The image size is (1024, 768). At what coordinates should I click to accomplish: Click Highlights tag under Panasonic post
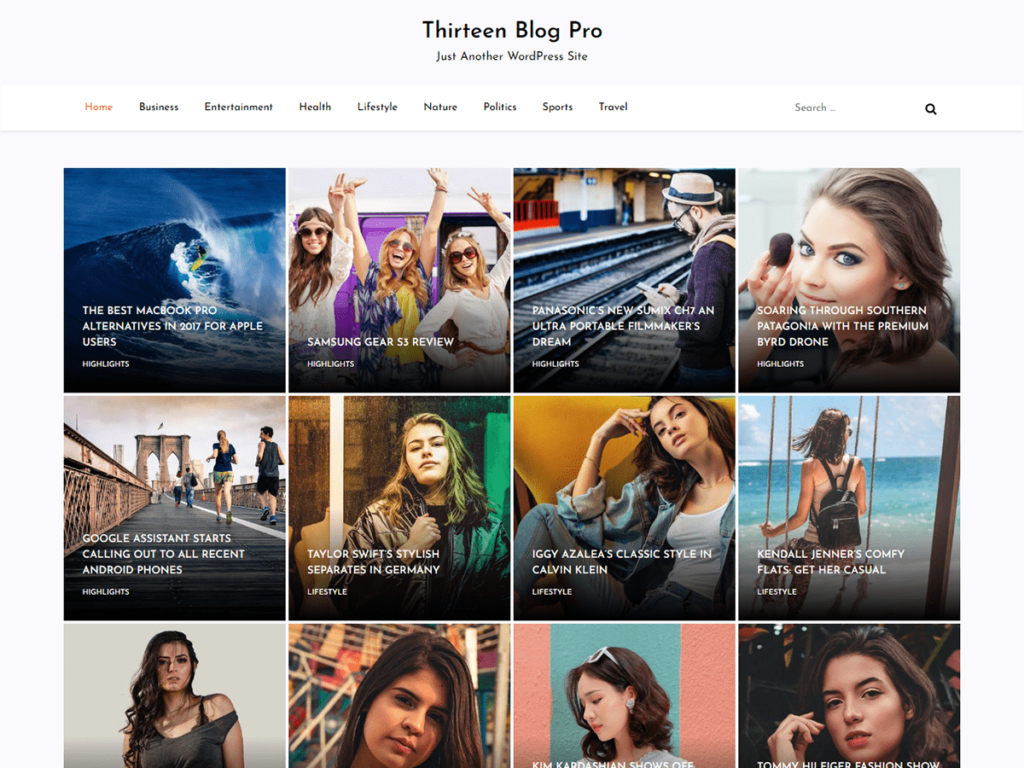click(x=555, y=364)
